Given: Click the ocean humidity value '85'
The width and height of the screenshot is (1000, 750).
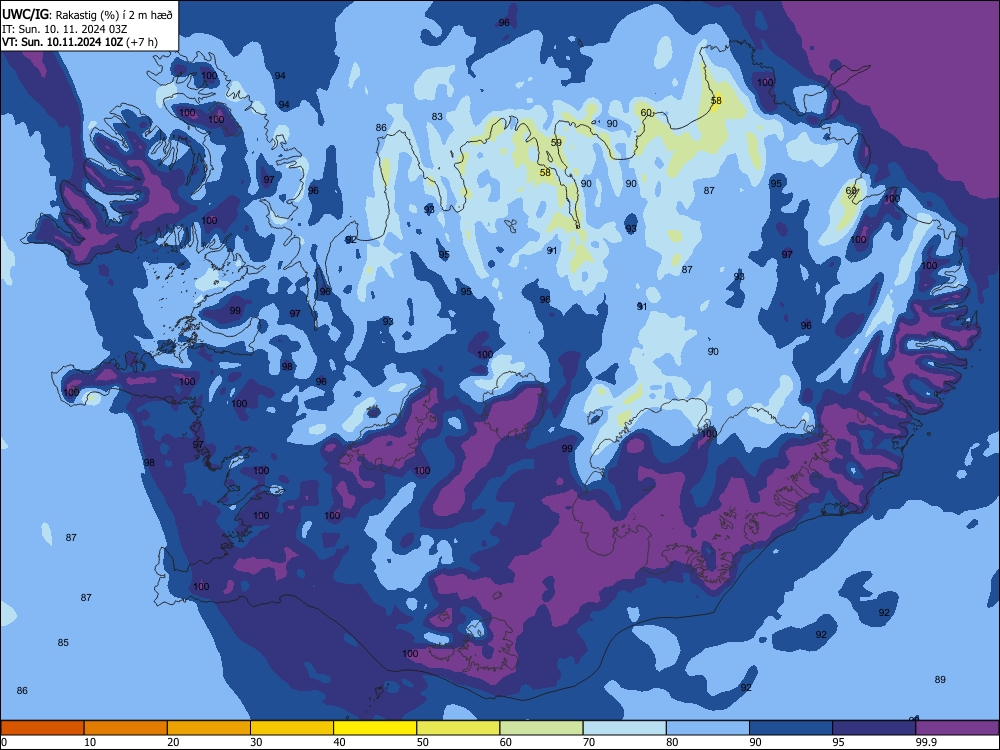Looking at the screenshot, I should pos(63,642).
